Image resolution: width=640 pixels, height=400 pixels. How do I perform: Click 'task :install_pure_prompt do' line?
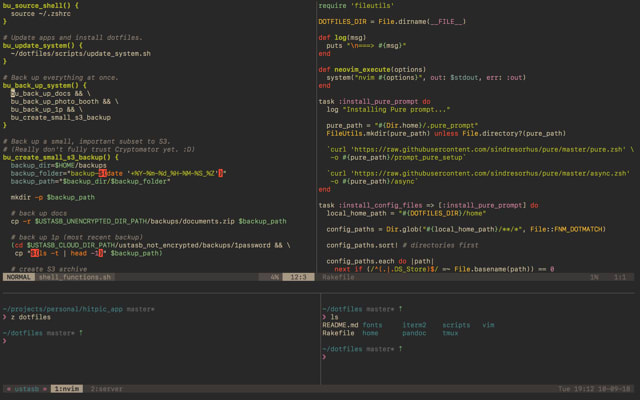[x=375, y=102]
